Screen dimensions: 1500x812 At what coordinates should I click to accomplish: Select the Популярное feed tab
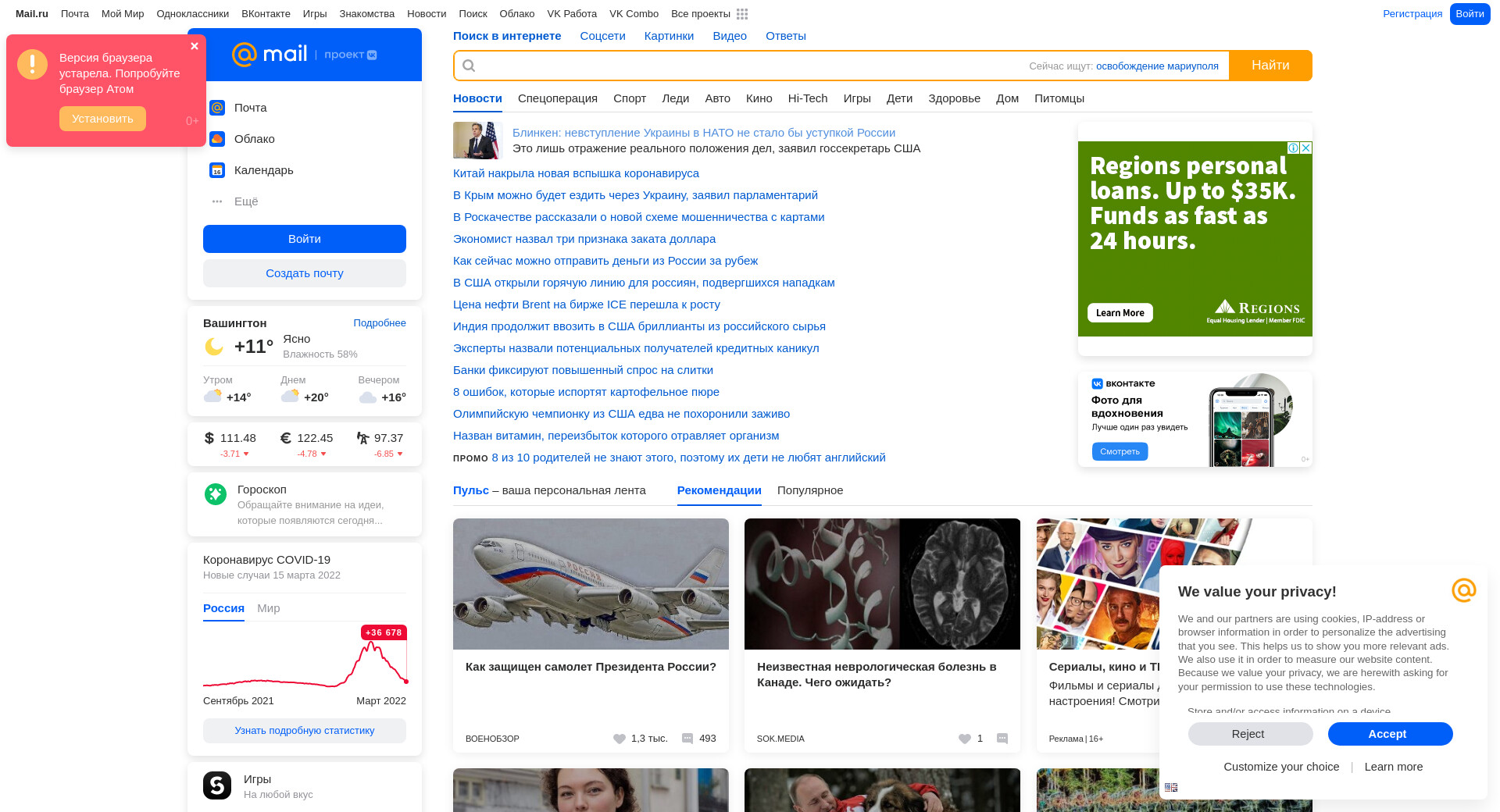[x=810, y=490]
